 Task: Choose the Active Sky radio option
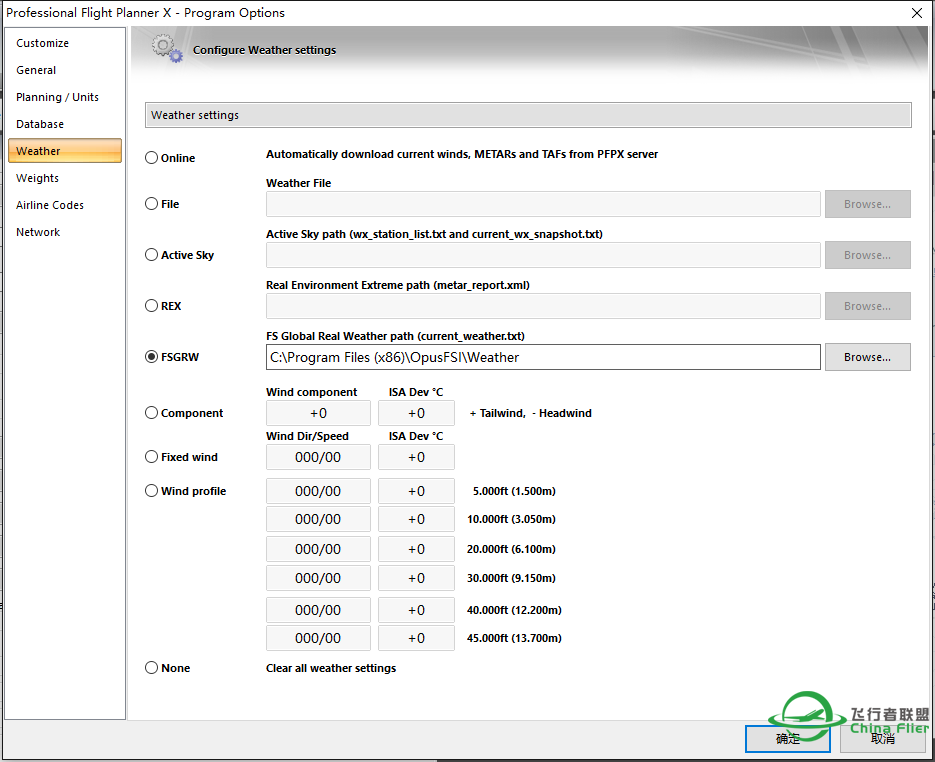(152, 255)
